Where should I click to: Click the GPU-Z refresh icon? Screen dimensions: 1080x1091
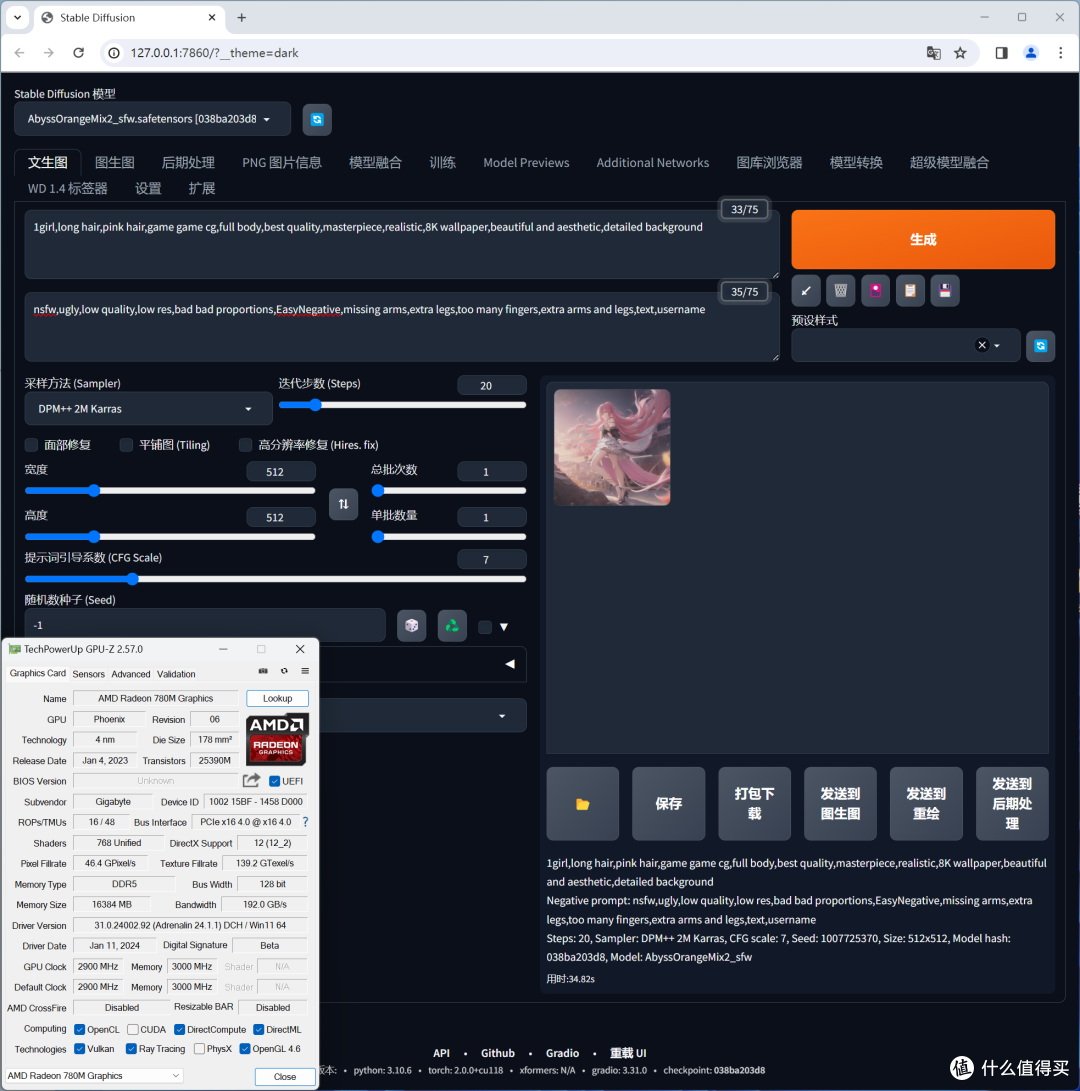284,671
